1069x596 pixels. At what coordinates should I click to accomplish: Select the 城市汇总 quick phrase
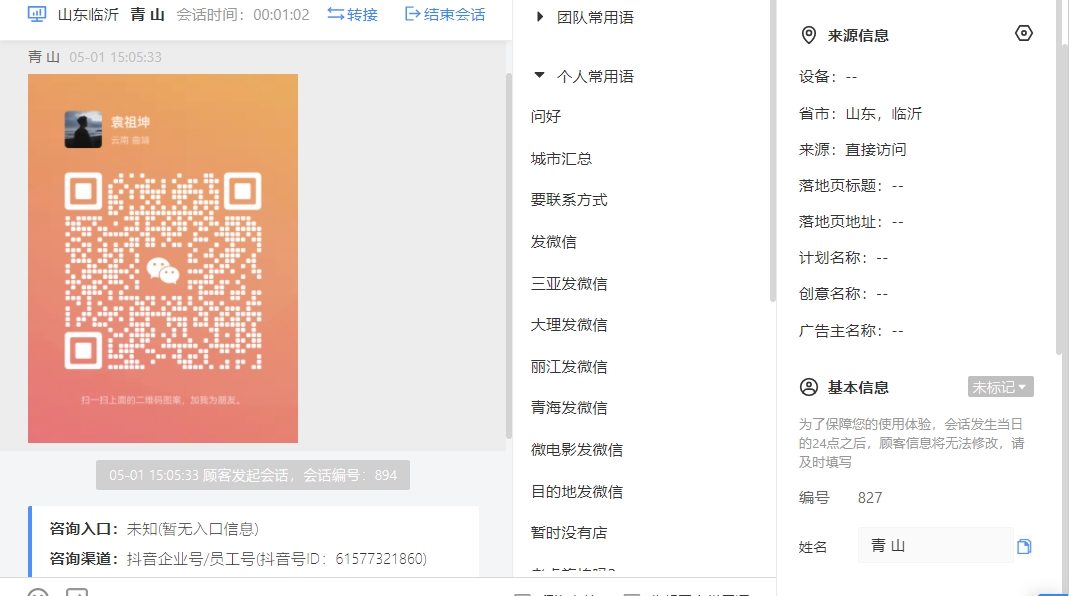coord(561,159)
